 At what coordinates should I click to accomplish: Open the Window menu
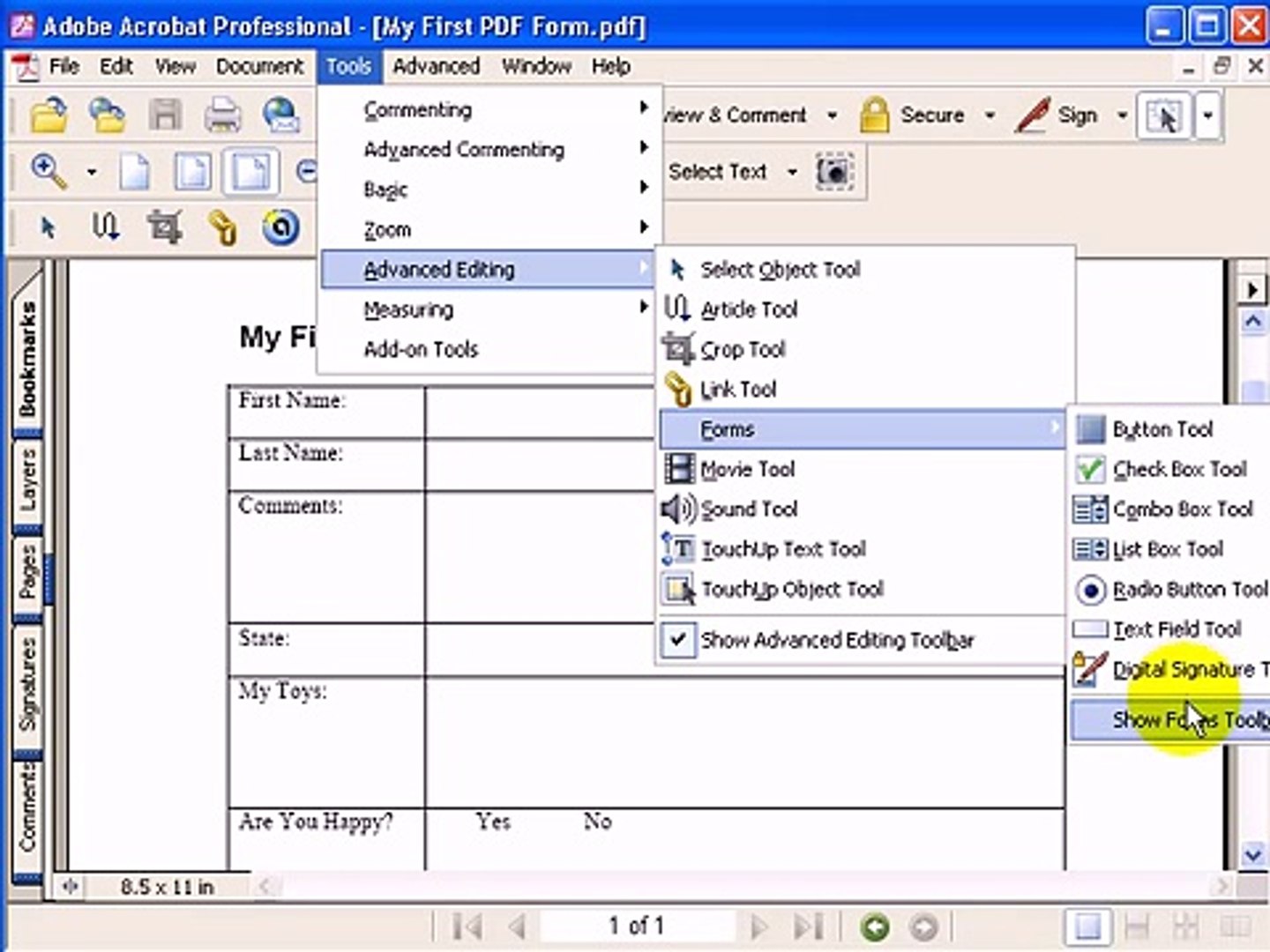tap(536, 66)
